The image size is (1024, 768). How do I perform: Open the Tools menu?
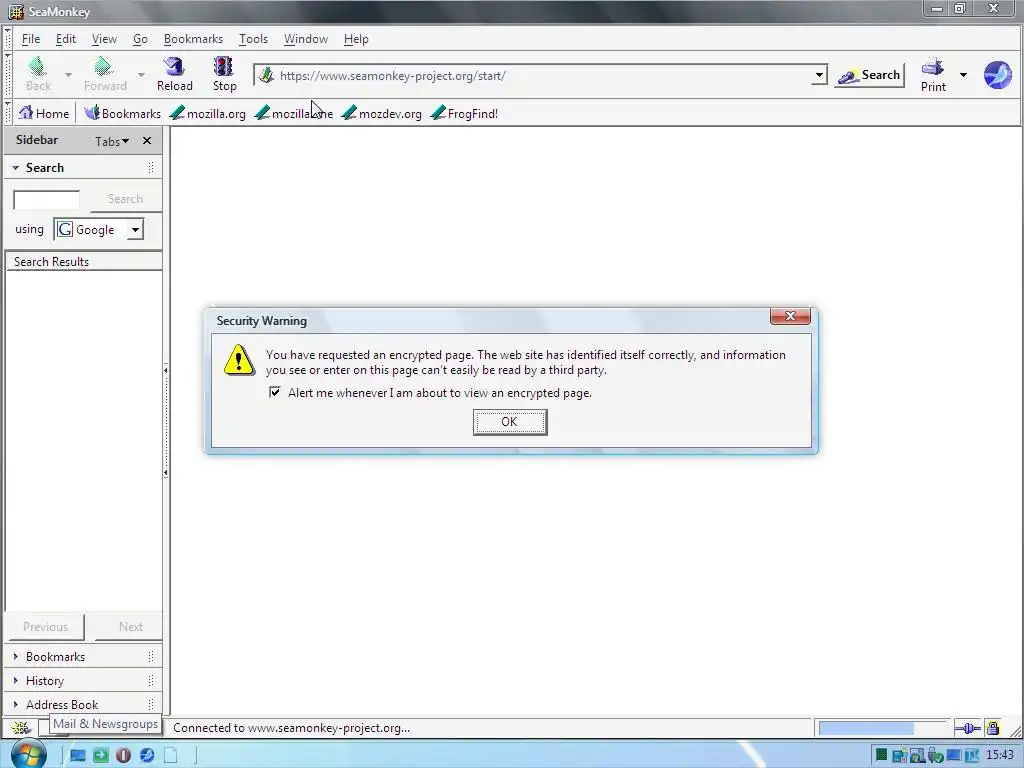(253, 39)
